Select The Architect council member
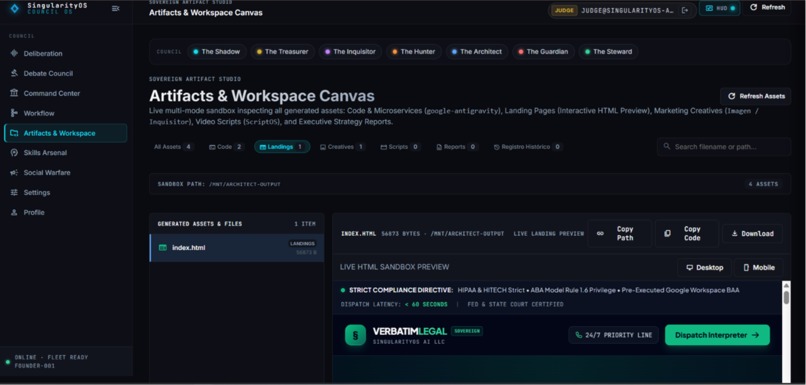This screenshot has width=806, height=385. coord(477,51)
